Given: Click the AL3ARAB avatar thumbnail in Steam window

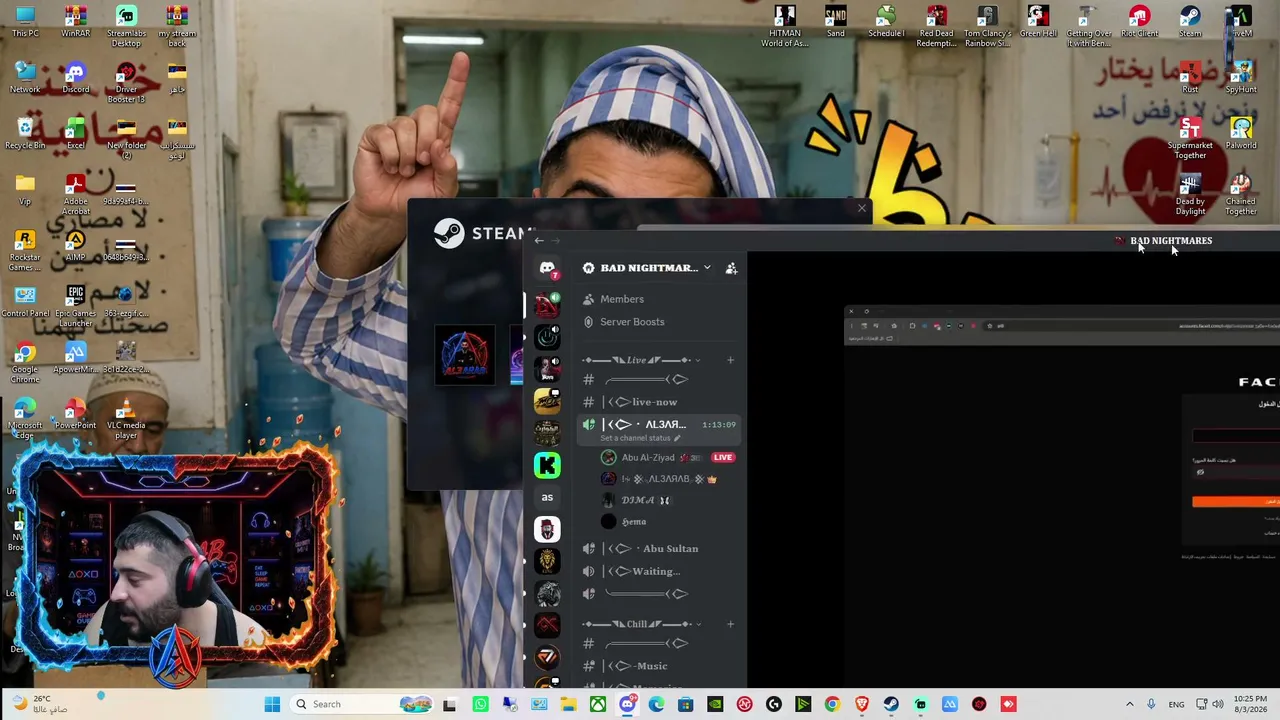Looking at the screenshot, I should coord(465,355).
